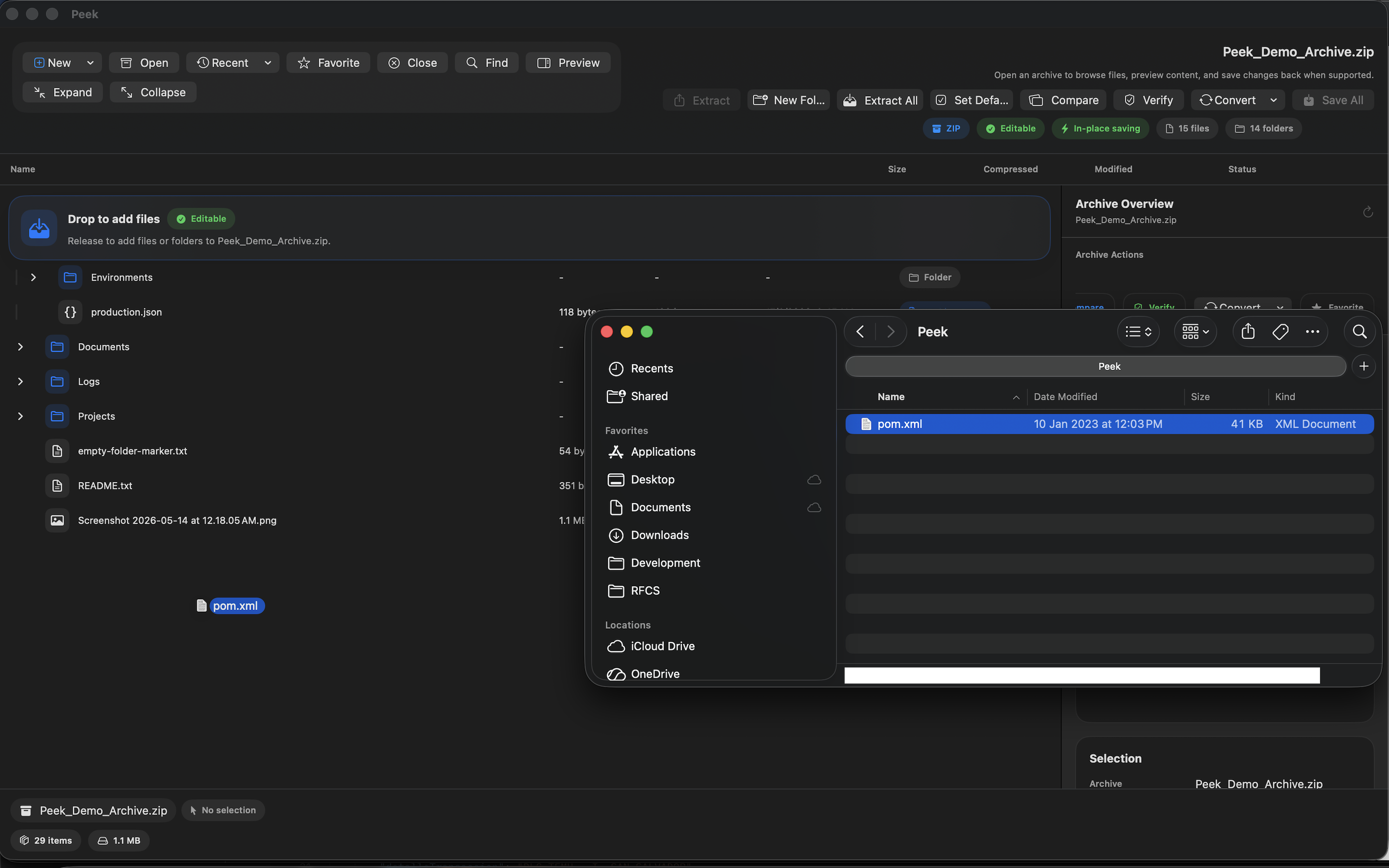Viewport: 1389px width, 868px height.
Task: Sort Finder list by Date Modified
Action: [x=1065, y=397]
